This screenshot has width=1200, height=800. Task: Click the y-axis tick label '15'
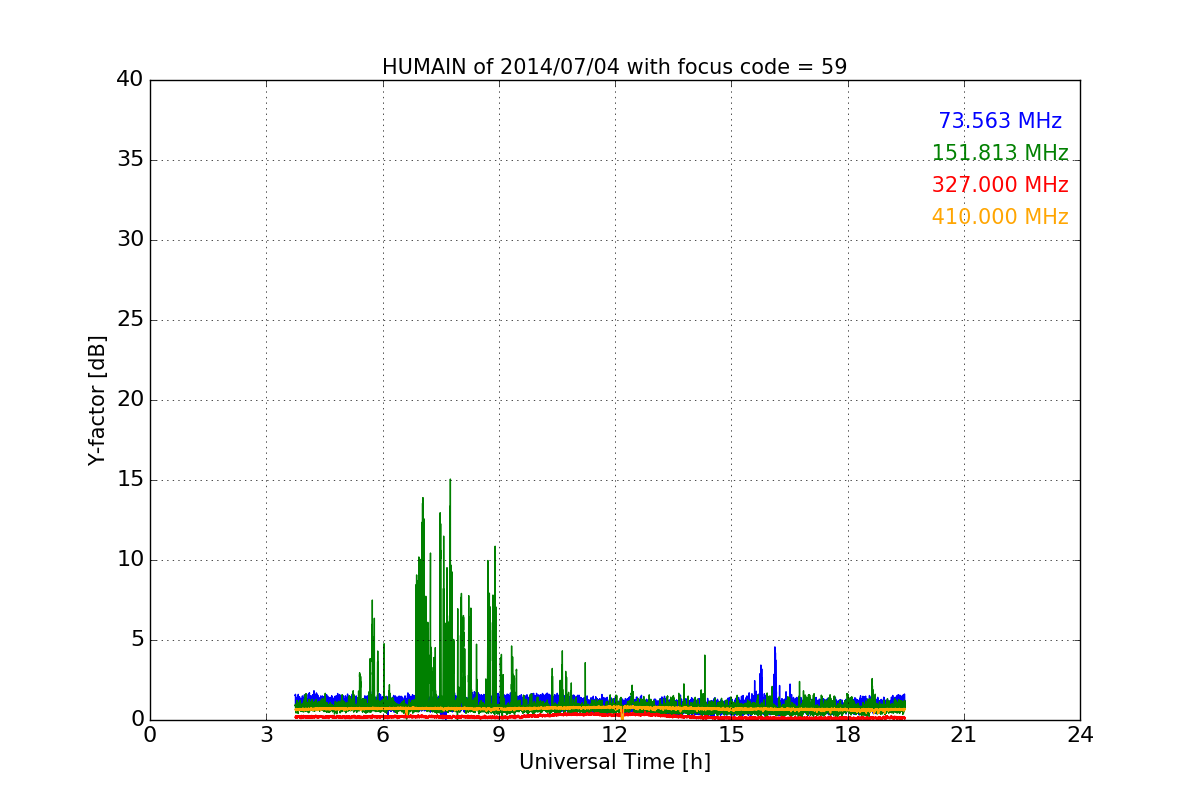(x=130, y=480)
